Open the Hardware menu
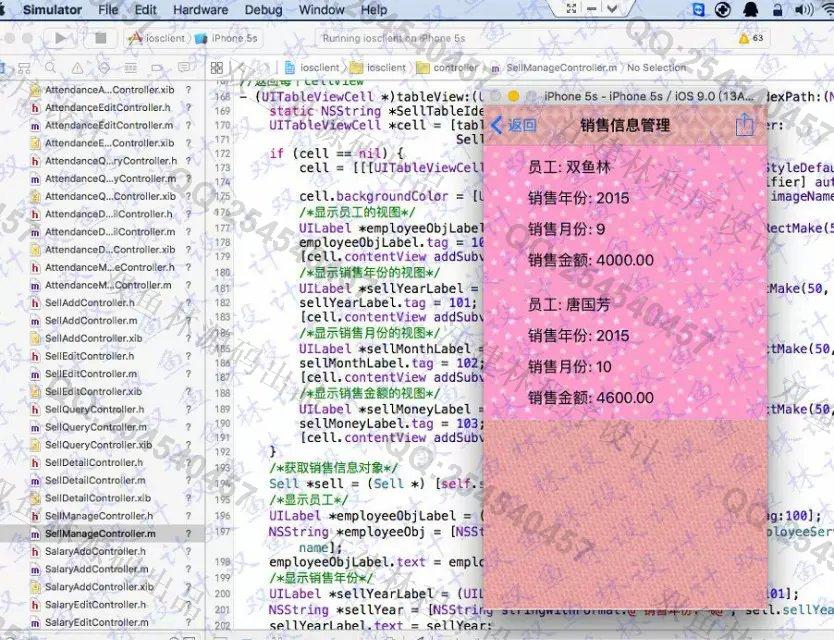 (200, 10)
